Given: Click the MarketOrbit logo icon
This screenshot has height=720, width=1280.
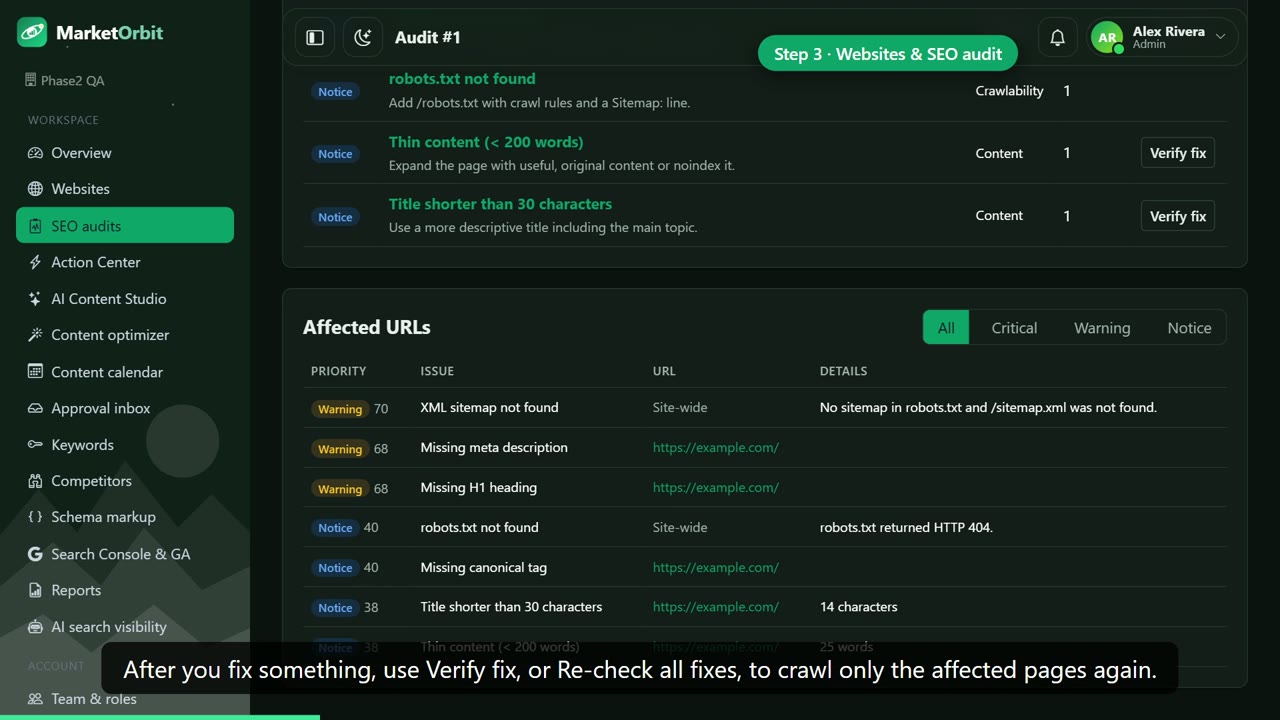Looking at the screenshot, I should (32, 32).
